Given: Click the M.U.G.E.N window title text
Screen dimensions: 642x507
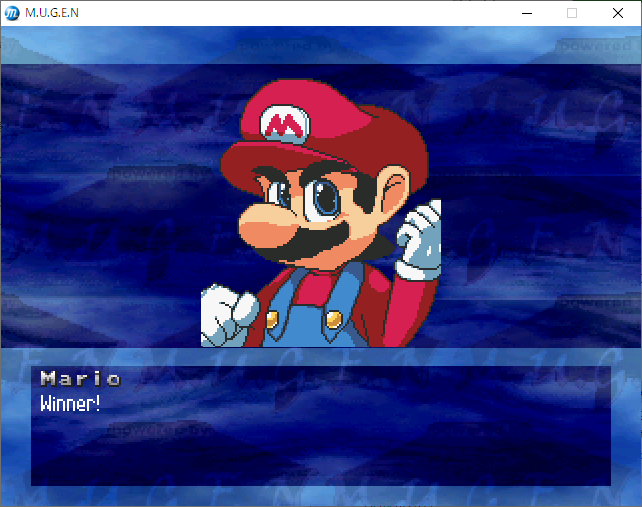Looking at the screenshot, I should pyautogui.click(x=52, y=13).
